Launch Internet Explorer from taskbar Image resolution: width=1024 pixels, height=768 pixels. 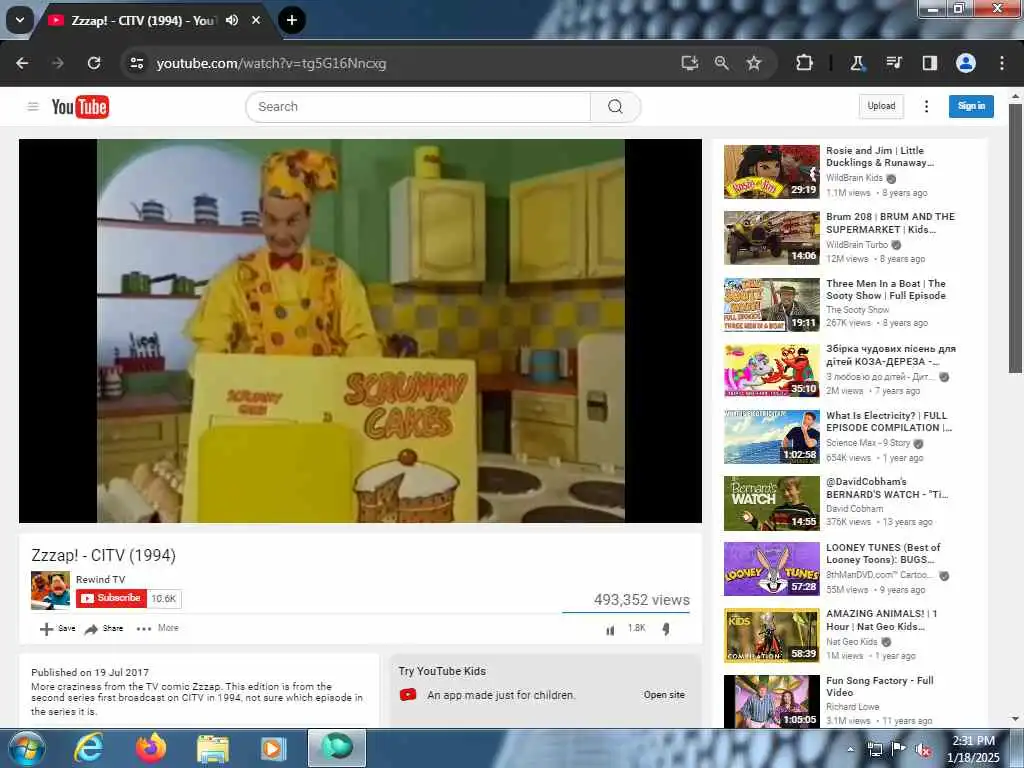click(88, 748)
